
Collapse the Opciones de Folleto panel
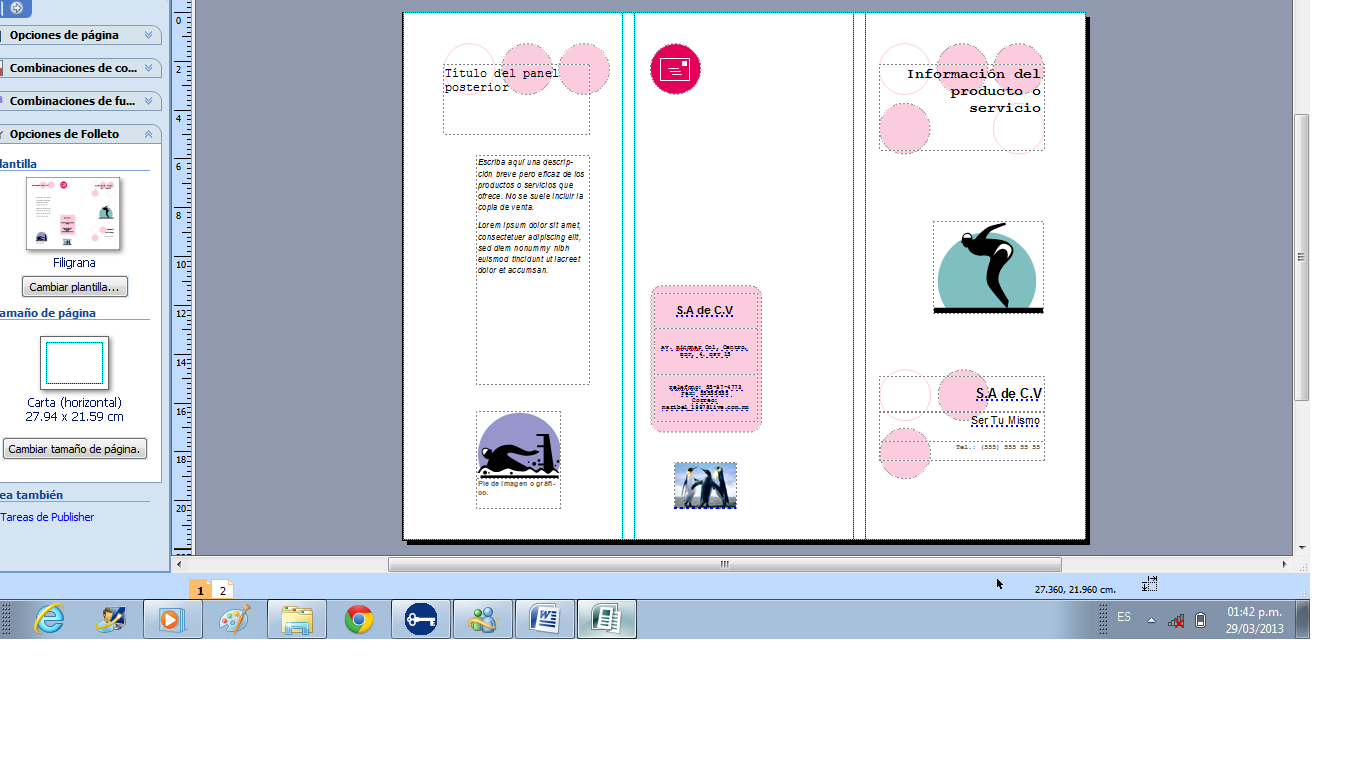[148, 133]
